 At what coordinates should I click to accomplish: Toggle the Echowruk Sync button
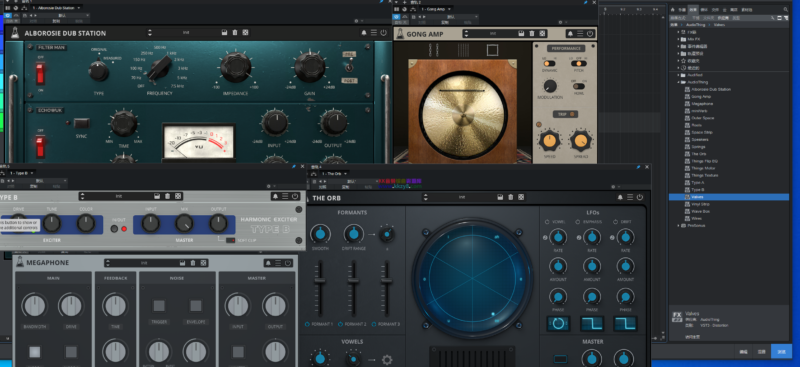tap(81, 123)
